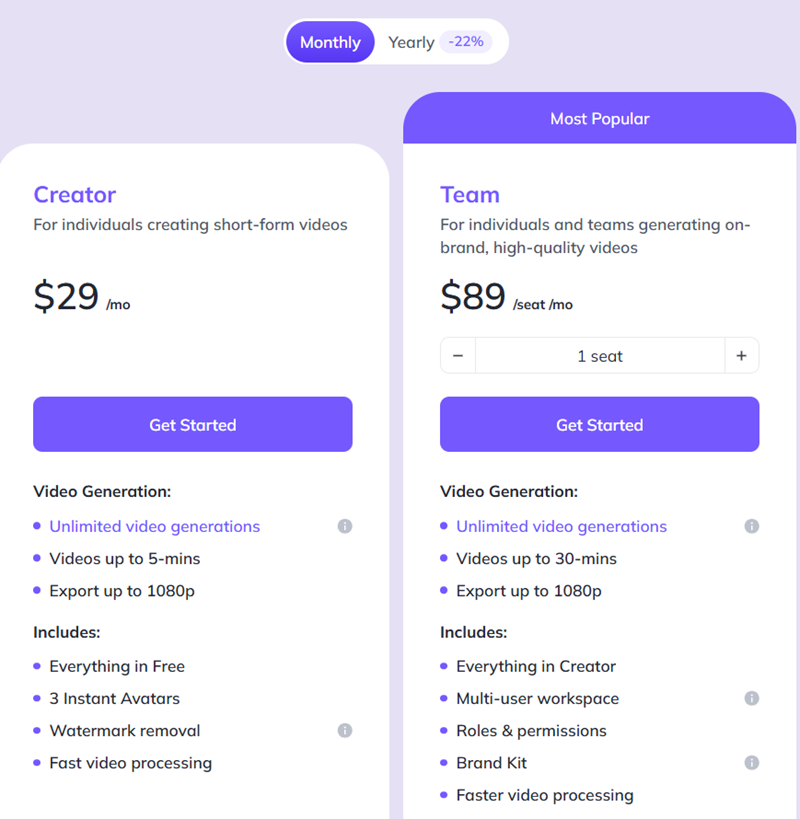Image resolution: width=800 pixels, height=819 pixels.
Task: Click the $89 per seat price
Action: [474, 297]
